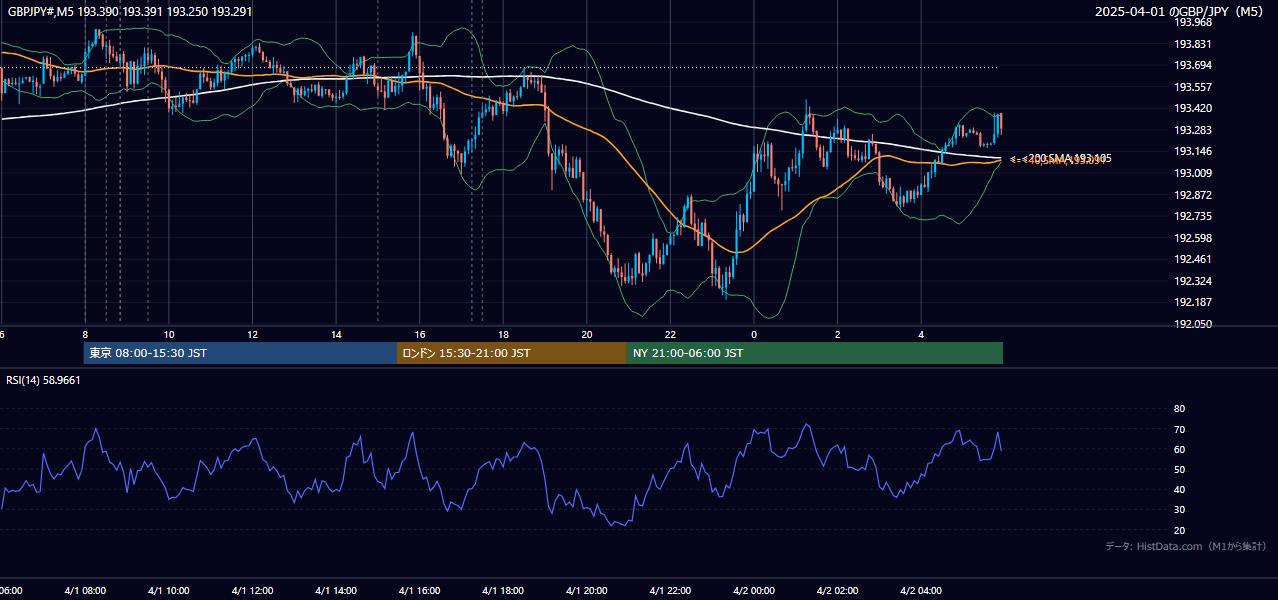This screenshot has width=1278, height=600.
Task: Click price axis value 192.461
Action: coord(1192,259)
